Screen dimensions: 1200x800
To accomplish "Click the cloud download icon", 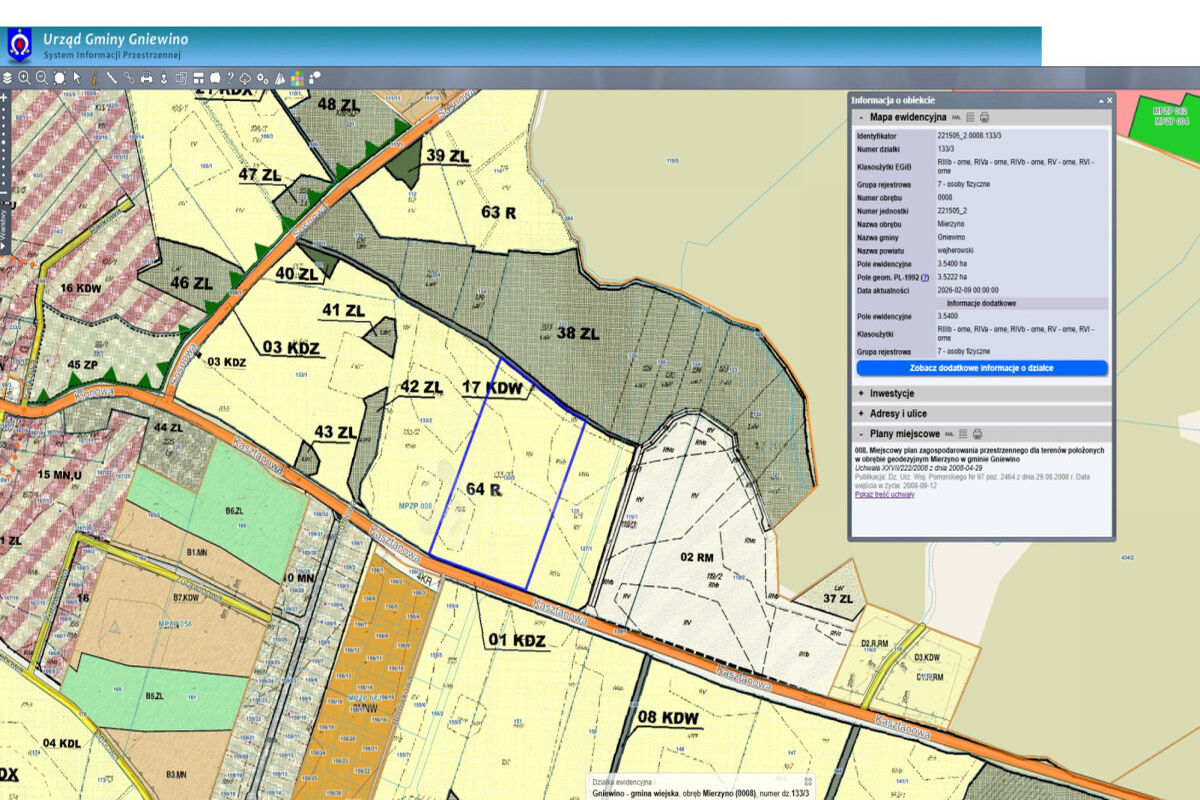I will 246,77.
